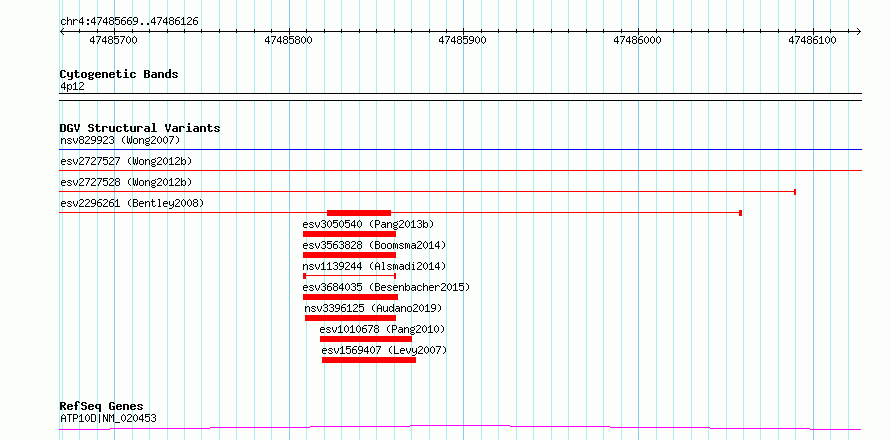Open variant nsv829923 (Wong2007)
This screenshot has height=440, width=890.
[x=120, y=140]
